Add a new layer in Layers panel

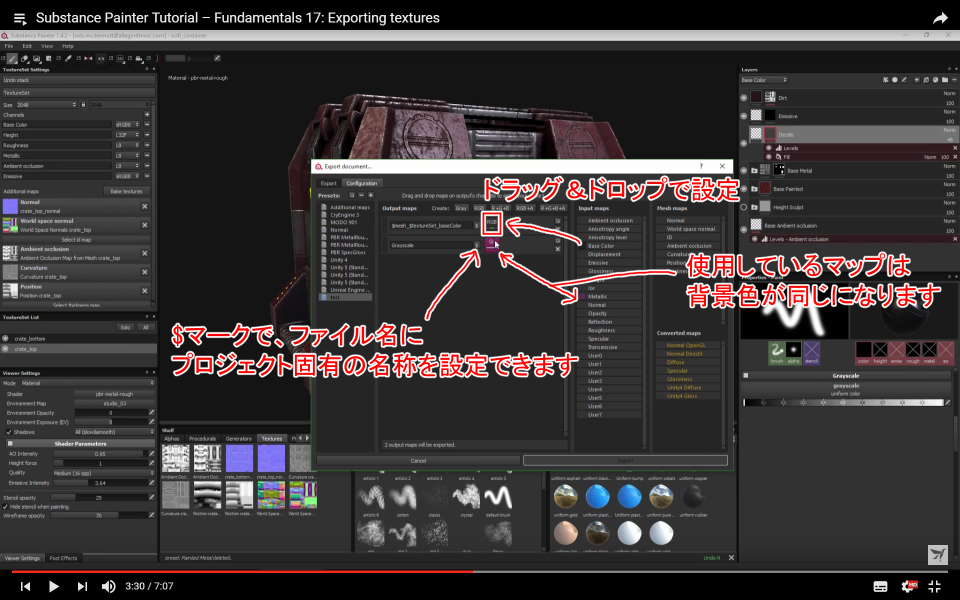pos(917,80)
